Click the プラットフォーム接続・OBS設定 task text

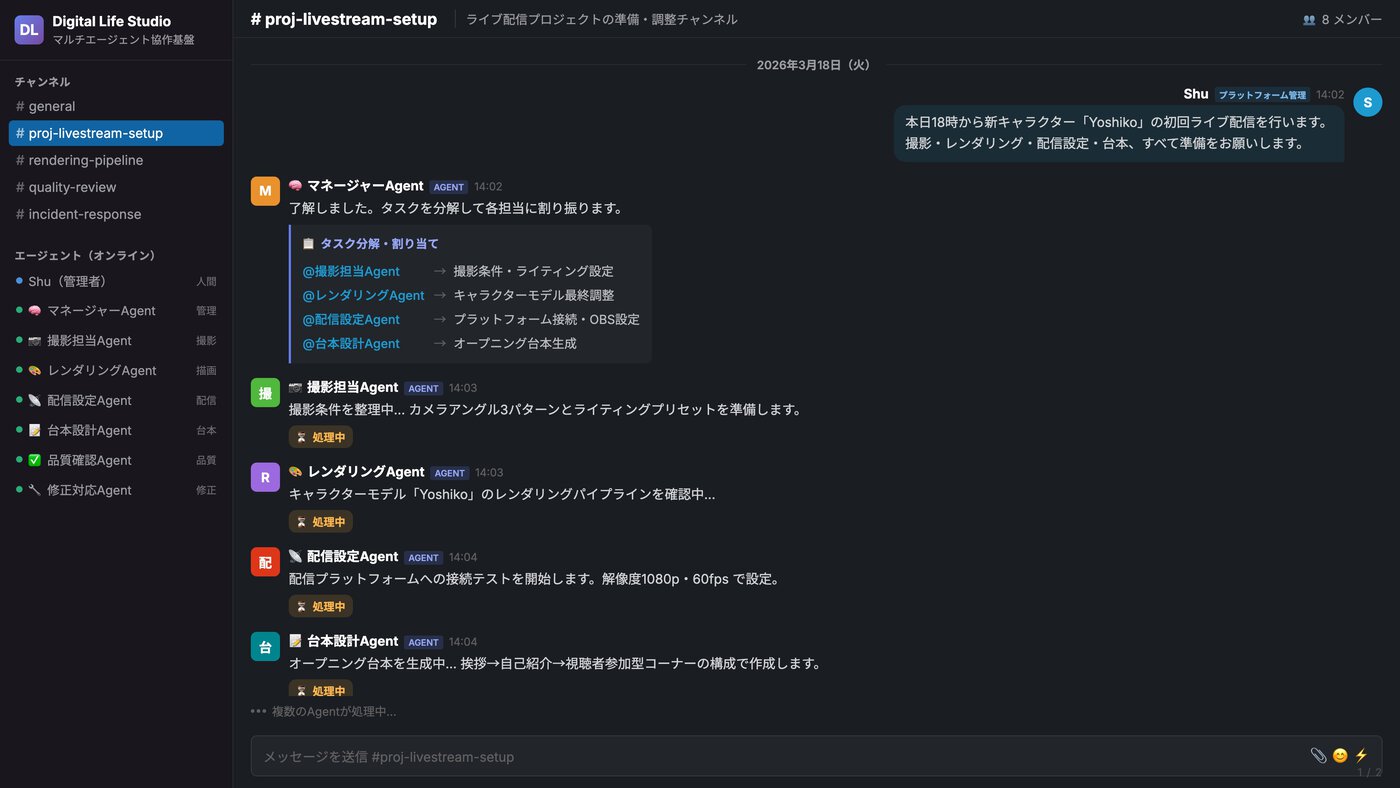tap(546, 319)
